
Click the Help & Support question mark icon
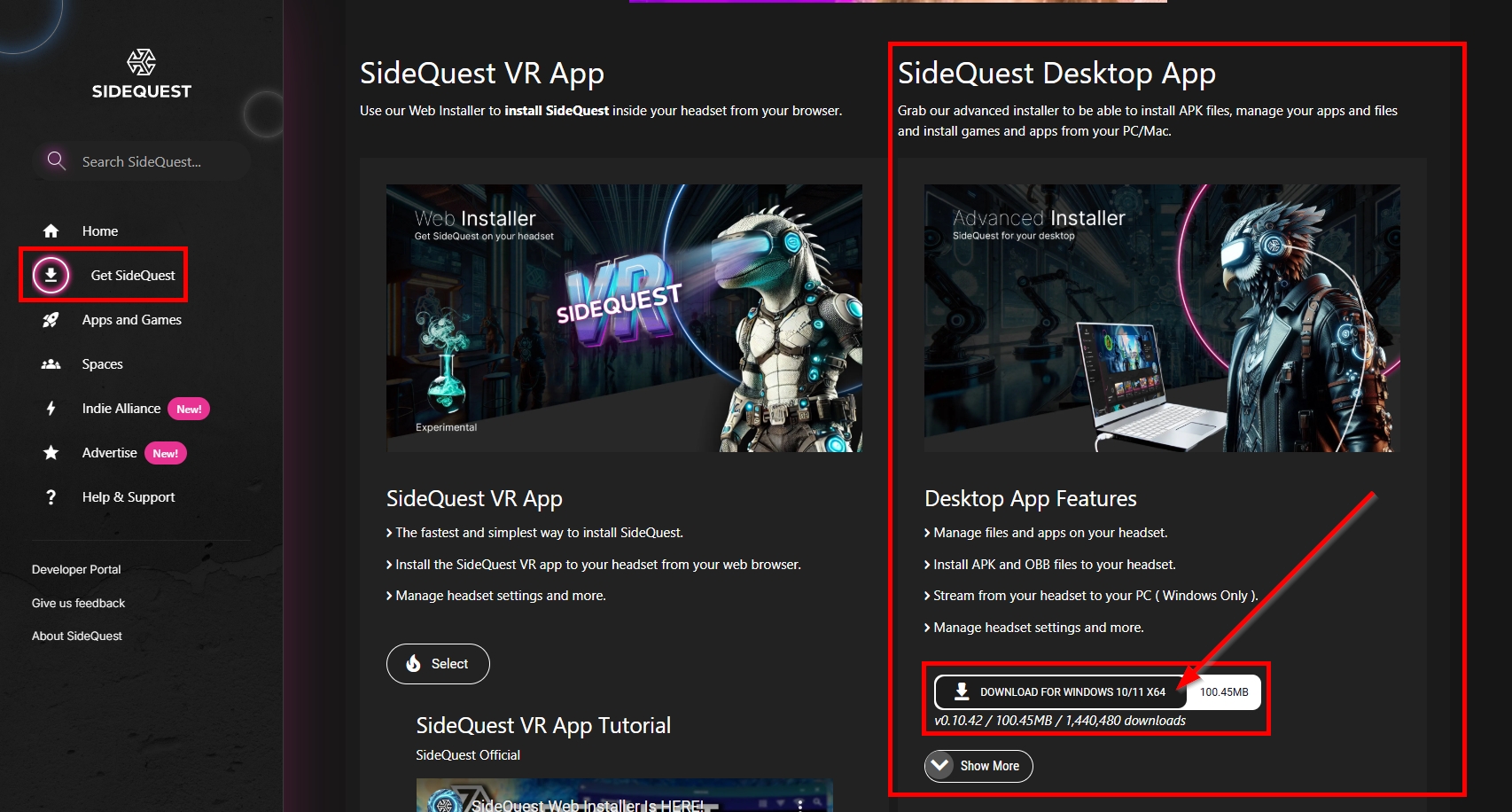tap(51, 497)
